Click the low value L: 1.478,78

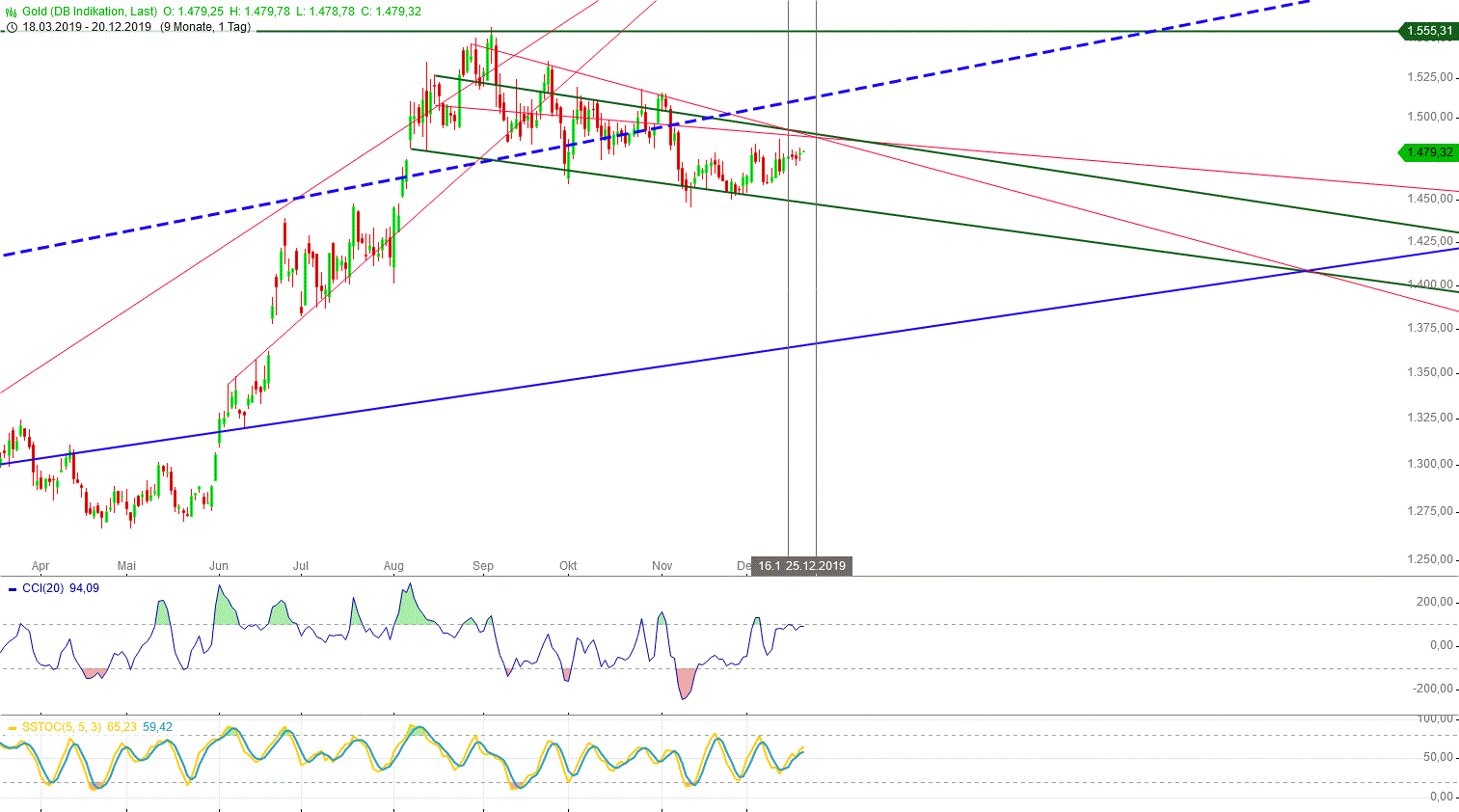click(325, 12)
